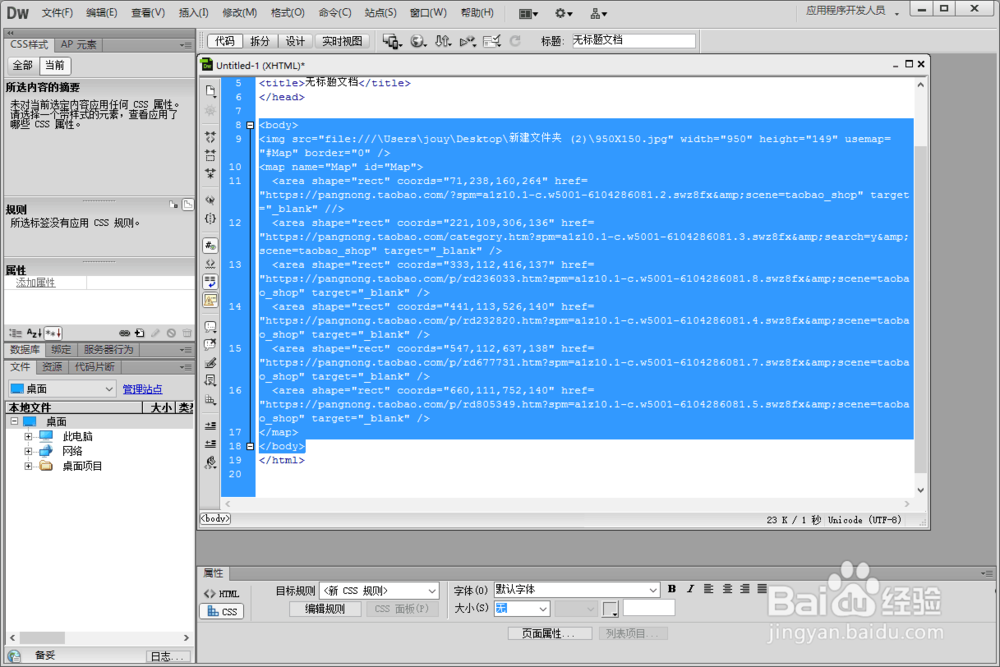The image size is (1000, 667).
Task: Apply bold button in properties
Action: click(672, 589)
